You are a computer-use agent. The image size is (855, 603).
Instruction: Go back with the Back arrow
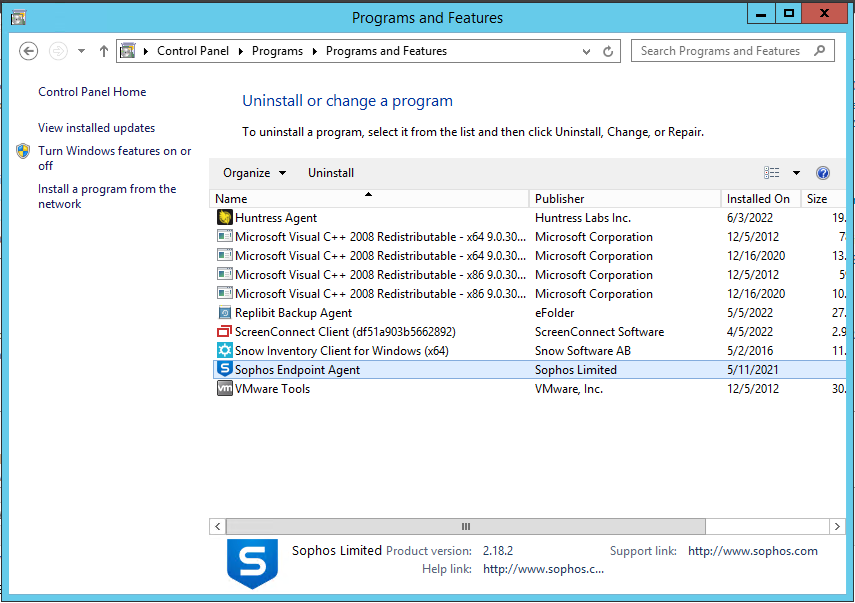(x=28, y=51)
